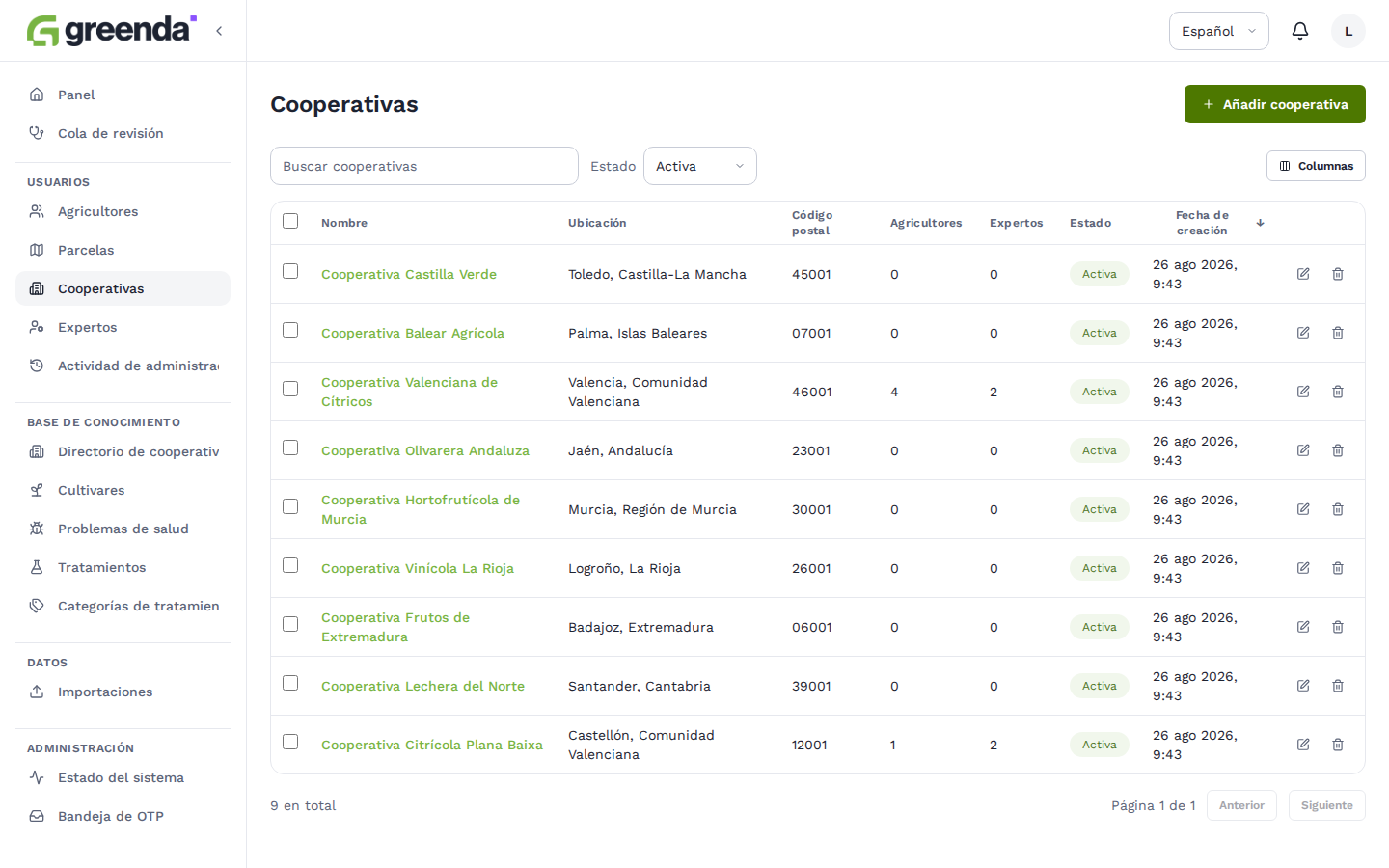Sort by Nombre column header
Screen dimensions: 1389x868
[344, 223]
